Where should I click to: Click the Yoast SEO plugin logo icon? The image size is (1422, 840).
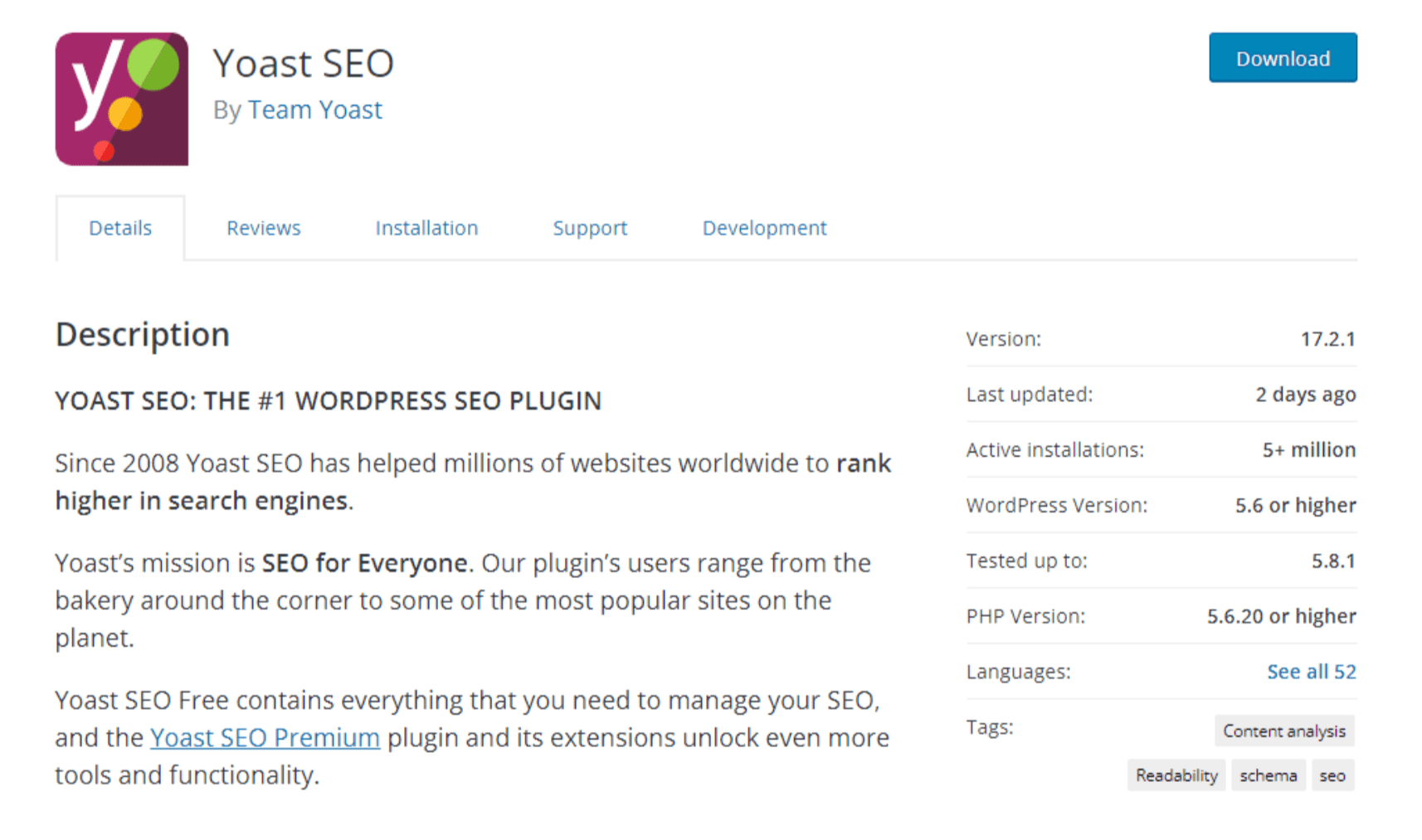click(x=121, y=99)
